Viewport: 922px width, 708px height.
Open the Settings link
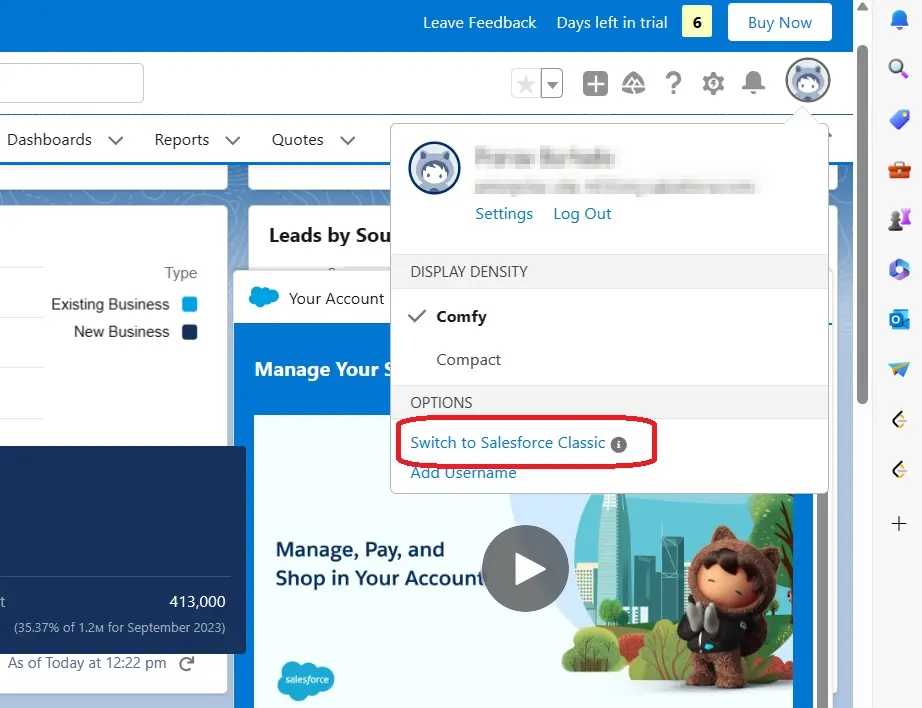coord(504,213)
